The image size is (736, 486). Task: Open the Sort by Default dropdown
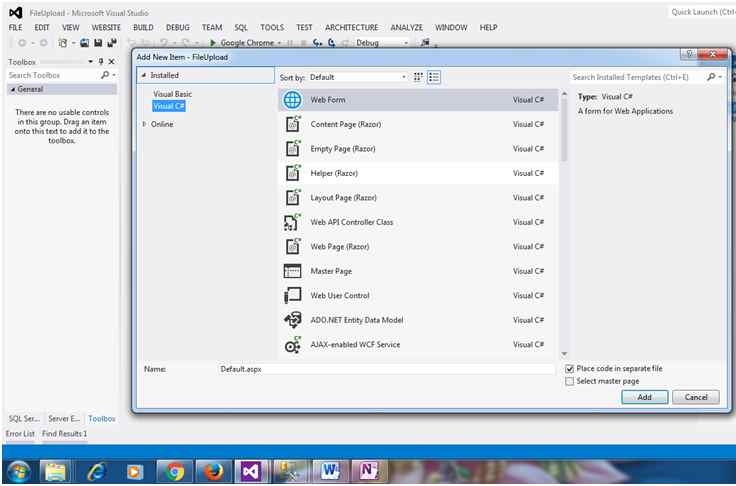(x=358, y=77)
